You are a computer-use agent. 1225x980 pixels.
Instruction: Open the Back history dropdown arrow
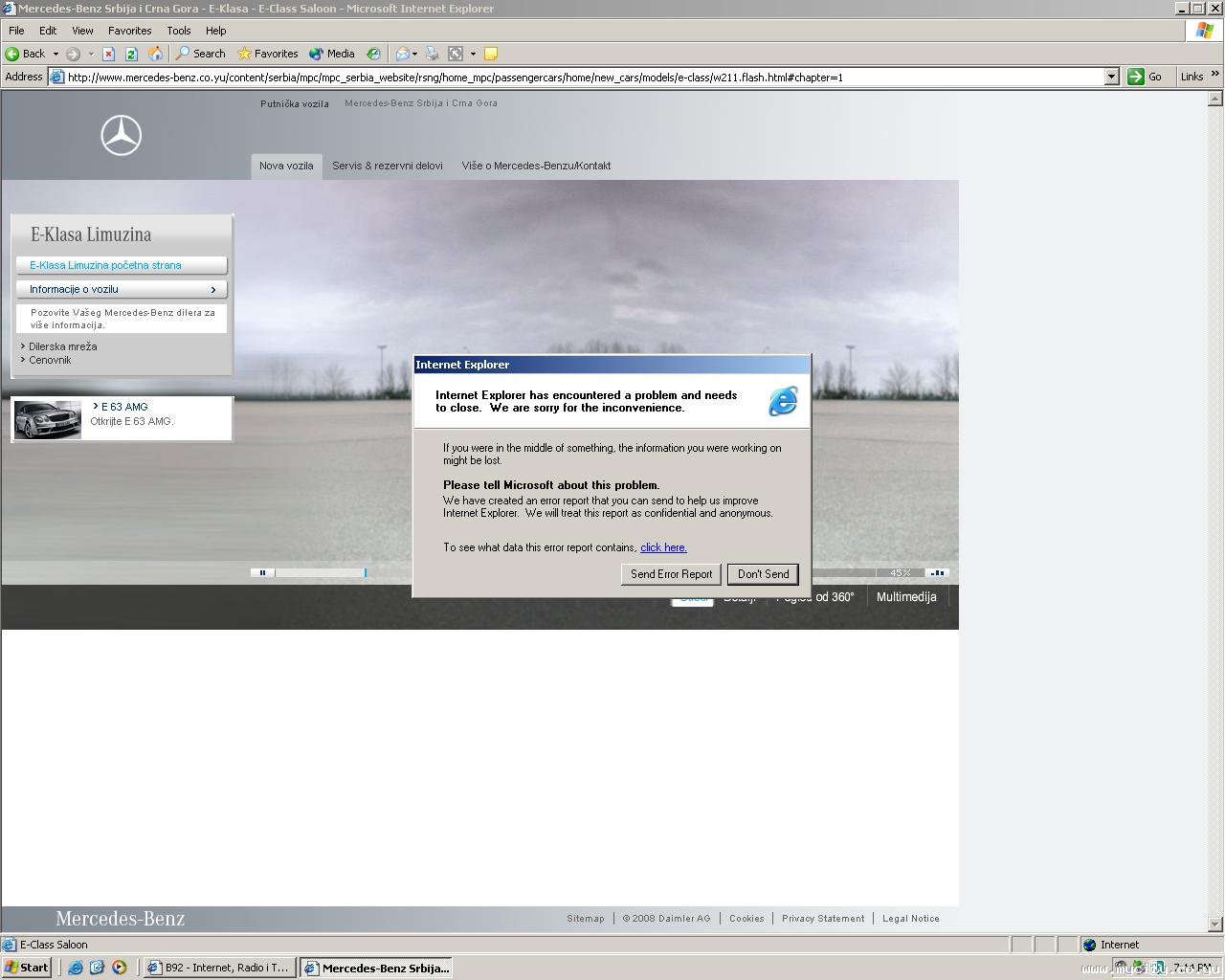click(x=56, y=54)
